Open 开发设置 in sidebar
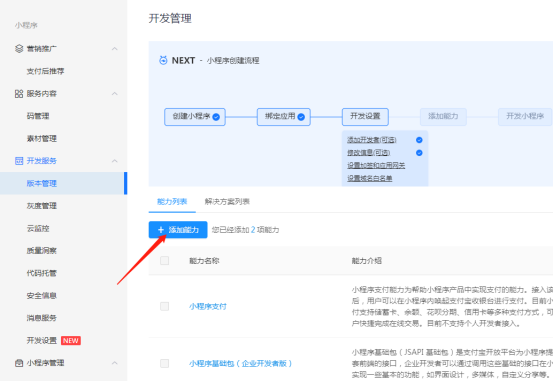 42,340
